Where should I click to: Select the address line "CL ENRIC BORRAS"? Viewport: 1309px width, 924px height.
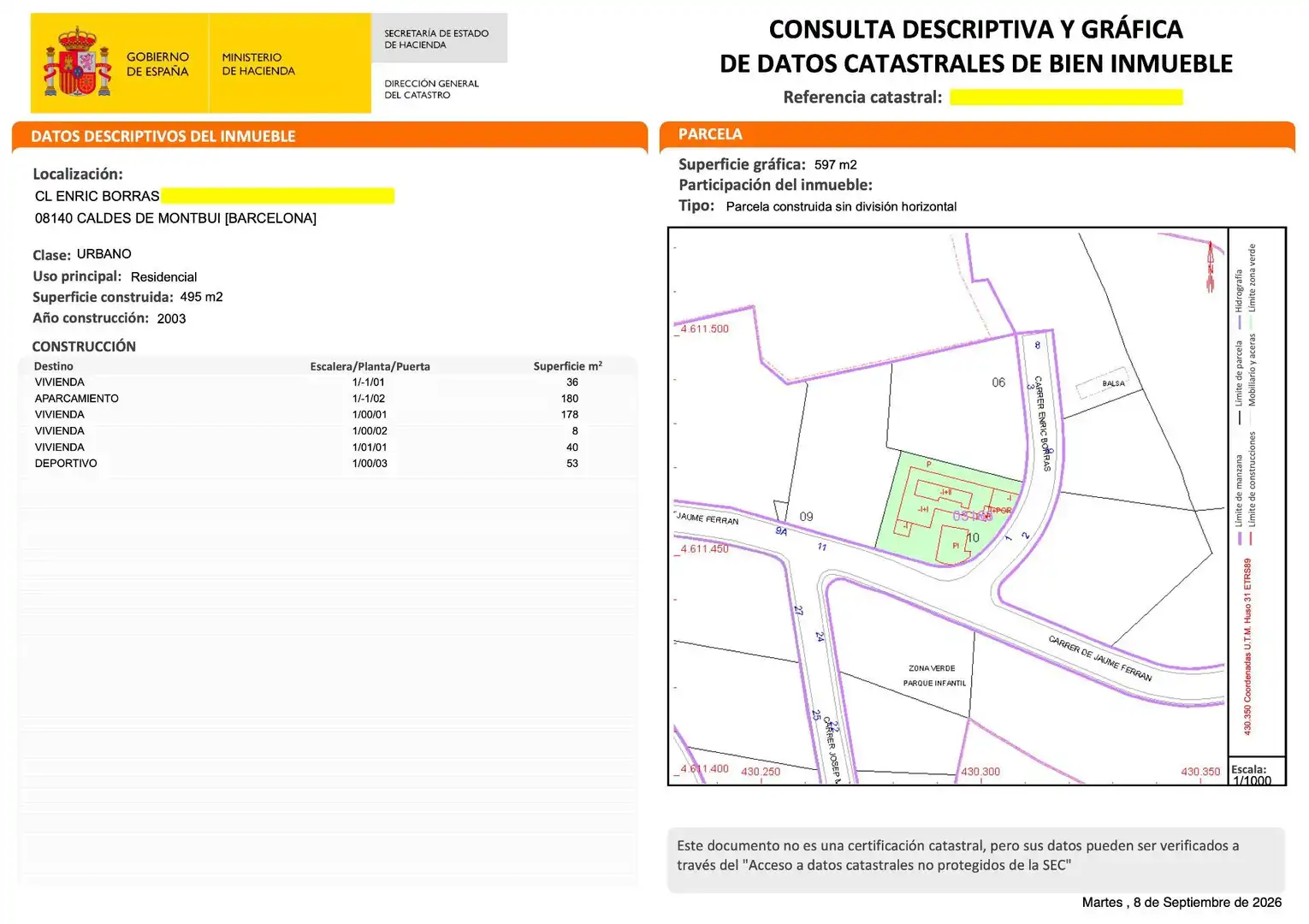(x=97, y=196)
